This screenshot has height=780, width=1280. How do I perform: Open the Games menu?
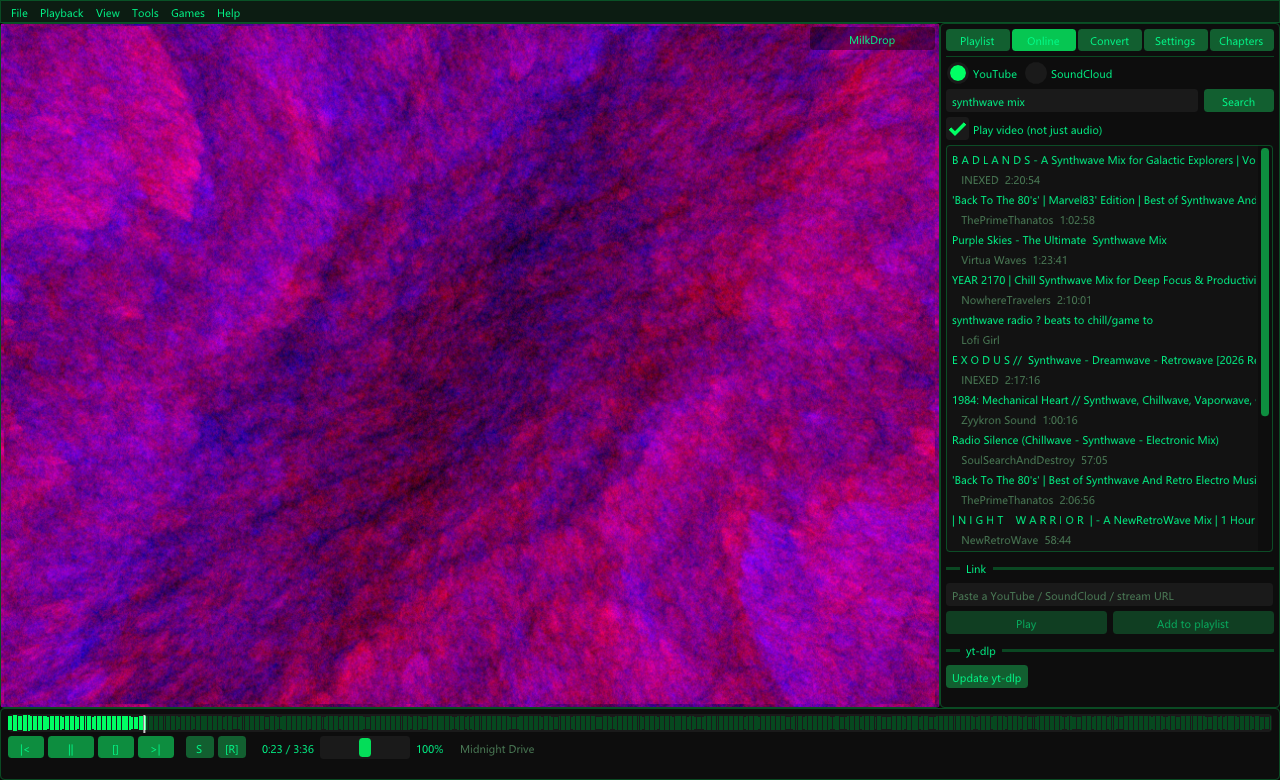[188, 13]
